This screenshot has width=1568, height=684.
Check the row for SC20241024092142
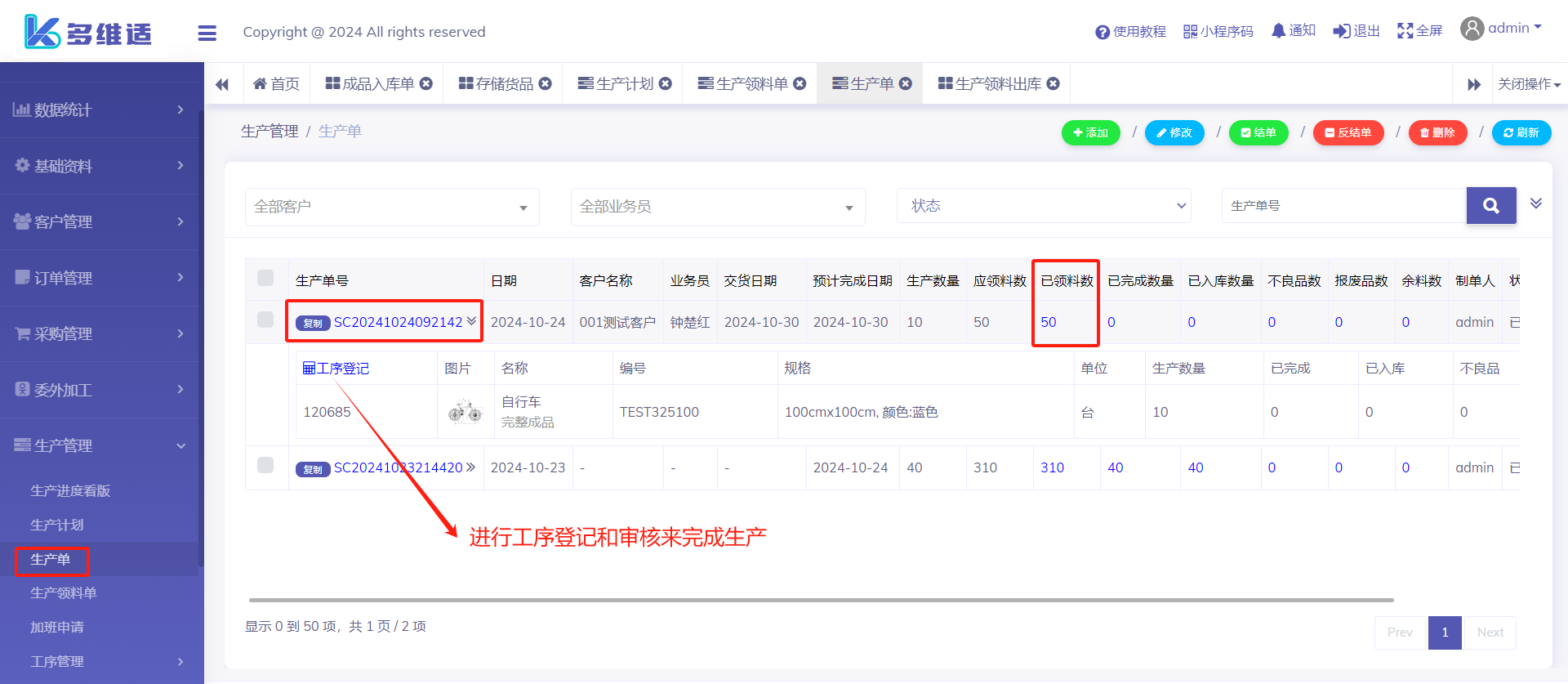[265, 320]
